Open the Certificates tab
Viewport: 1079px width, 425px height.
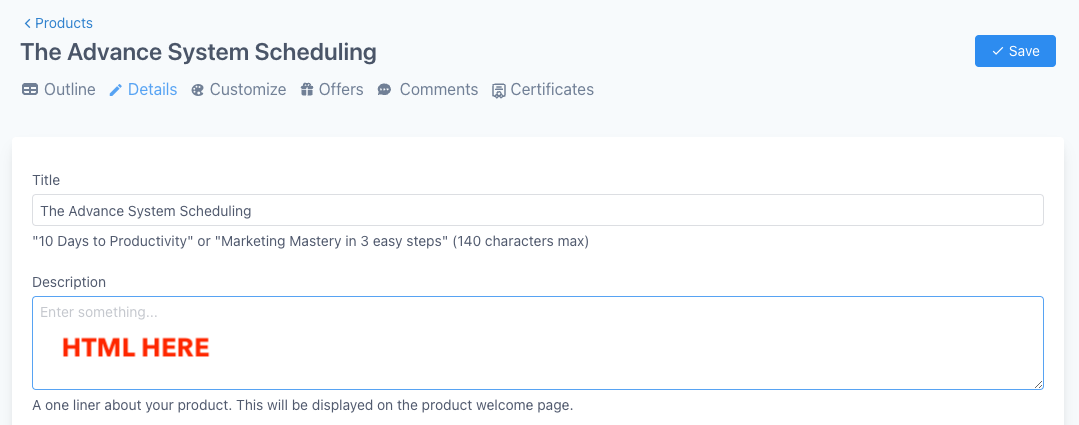coord(552,90)
